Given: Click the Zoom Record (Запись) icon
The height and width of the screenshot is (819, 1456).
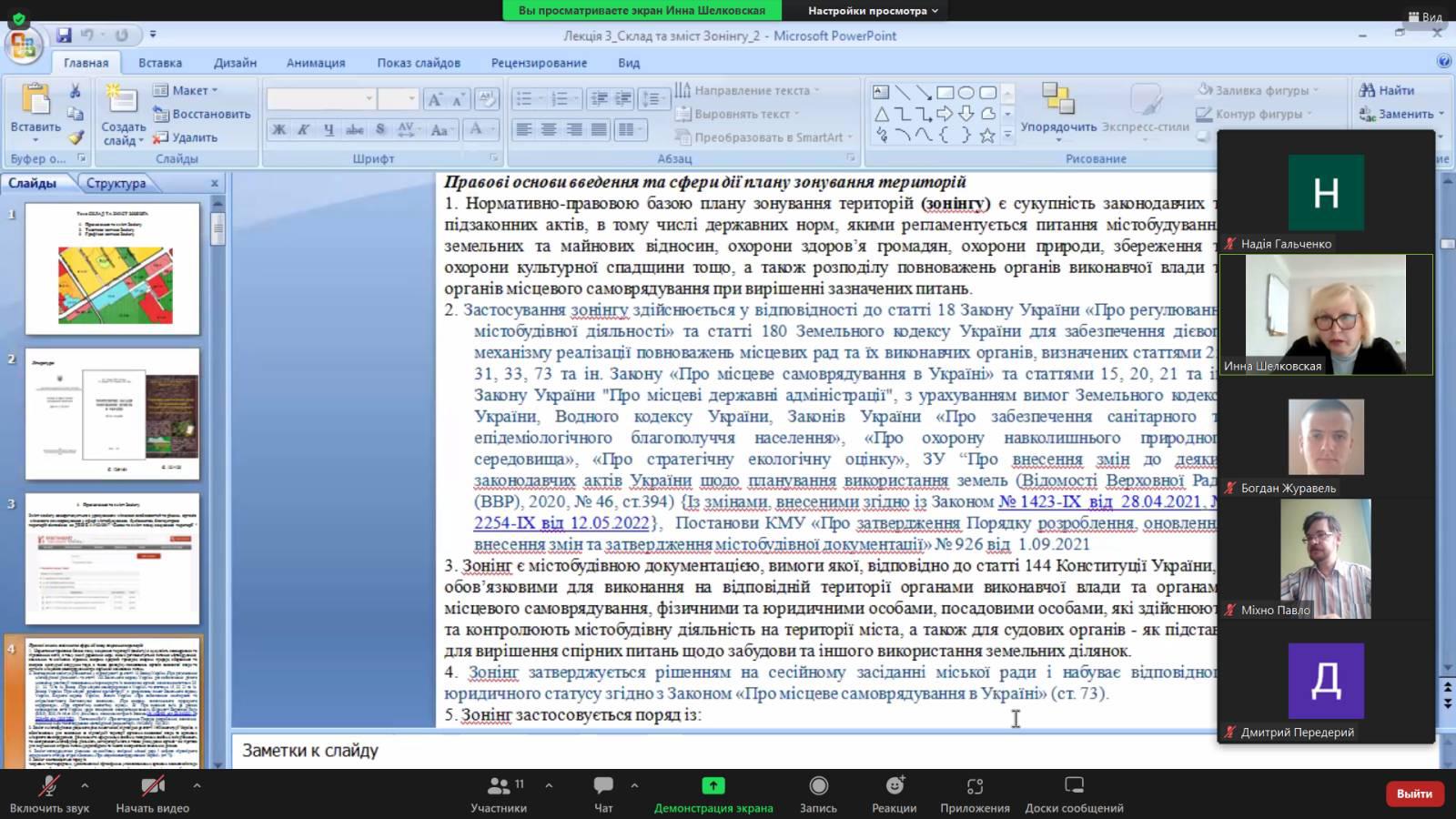Looking at the screenshot, I should pos(818,785).
